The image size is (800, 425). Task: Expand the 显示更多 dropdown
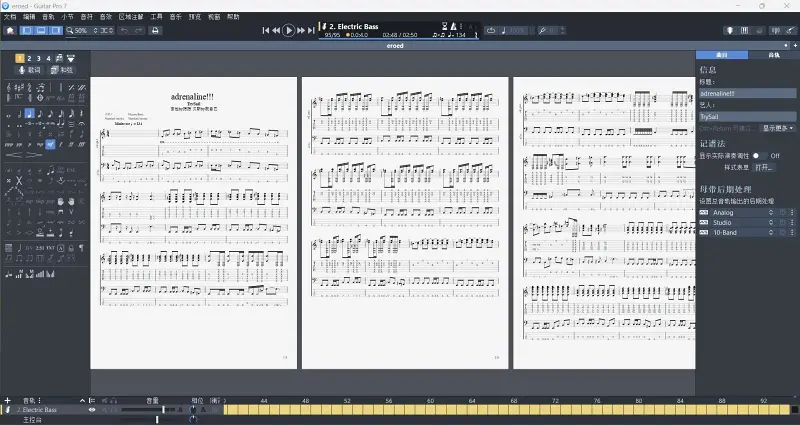pos(778,128)
